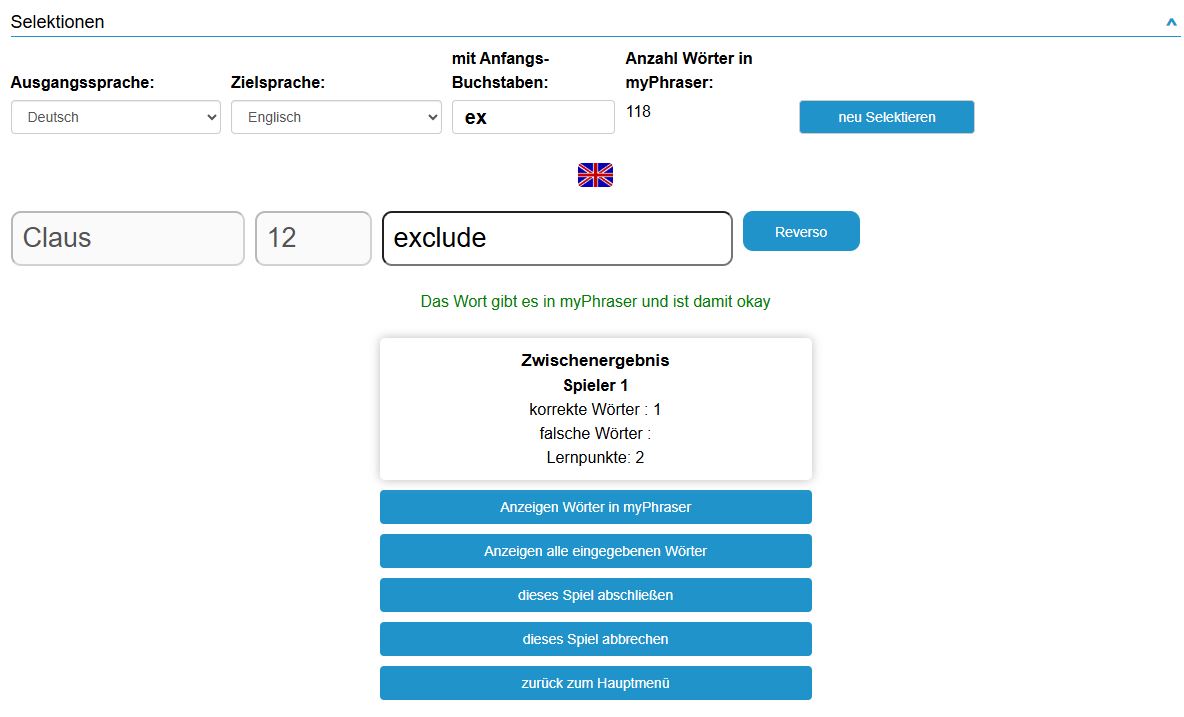
Task: Show words via 'Anzeigen Wörter in myPhraser'
Action: pos(596,507)
